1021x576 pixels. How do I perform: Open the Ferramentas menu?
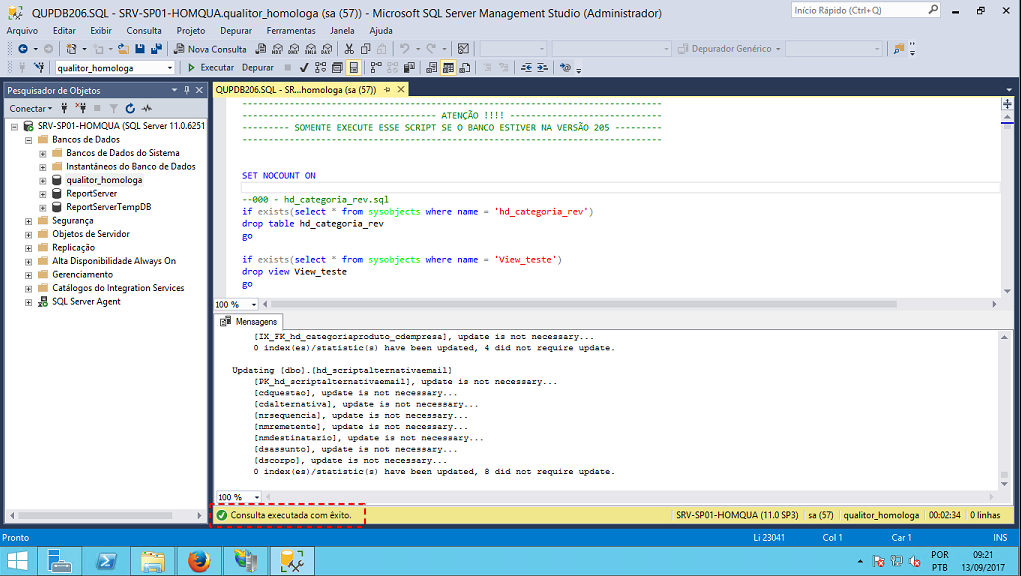coord(290,31)
